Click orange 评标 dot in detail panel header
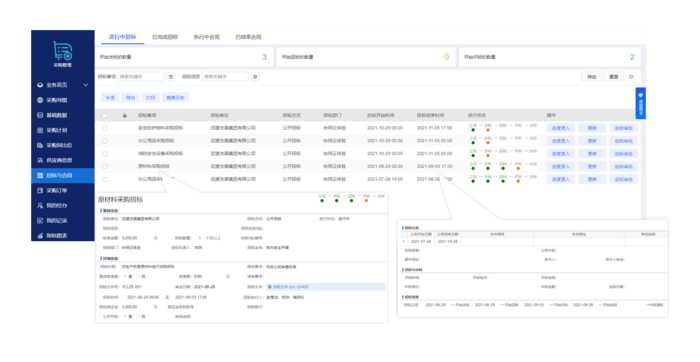This screenshot has width=700, height=362. point(366,201)
